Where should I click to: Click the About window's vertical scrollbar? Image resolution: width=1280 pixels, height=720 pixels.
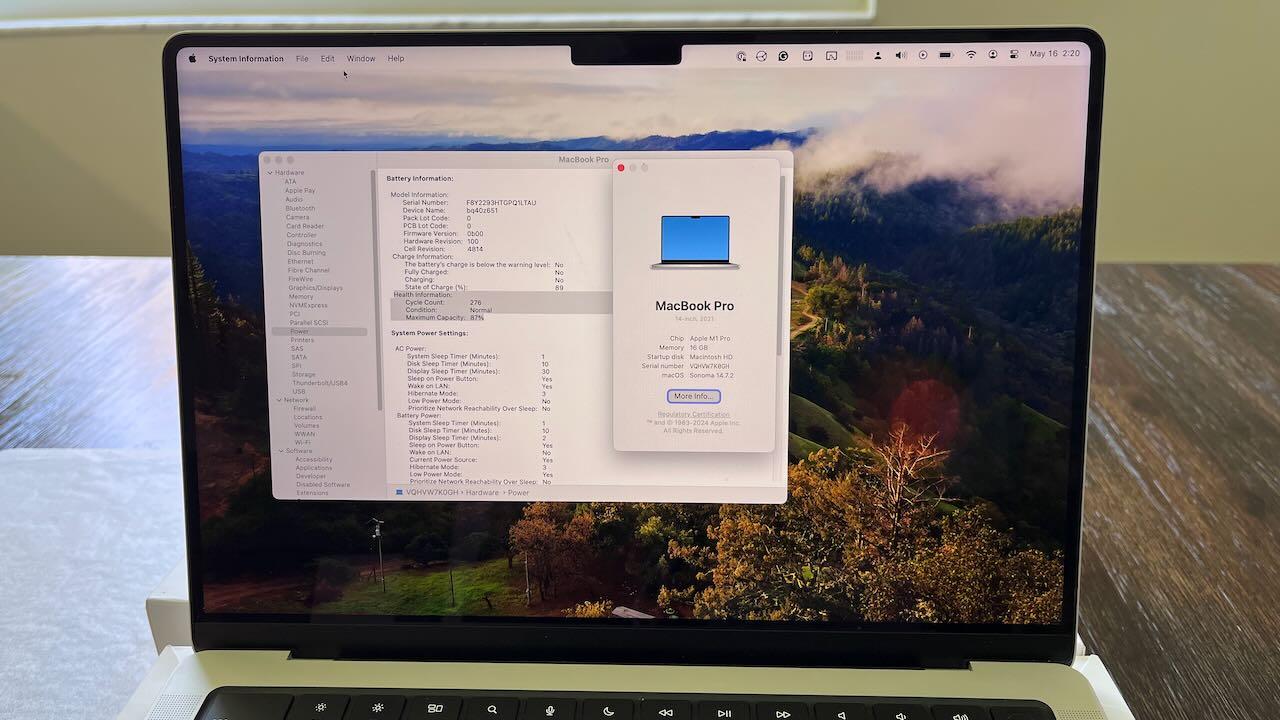click(780, 265)
